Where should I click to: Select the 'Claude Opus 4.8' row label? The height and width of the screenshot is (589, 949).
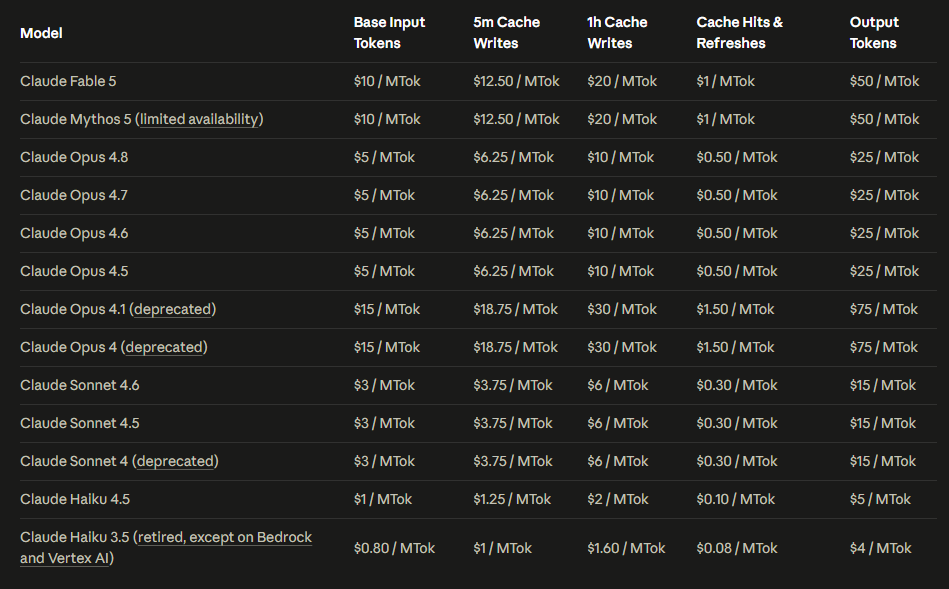74,157
